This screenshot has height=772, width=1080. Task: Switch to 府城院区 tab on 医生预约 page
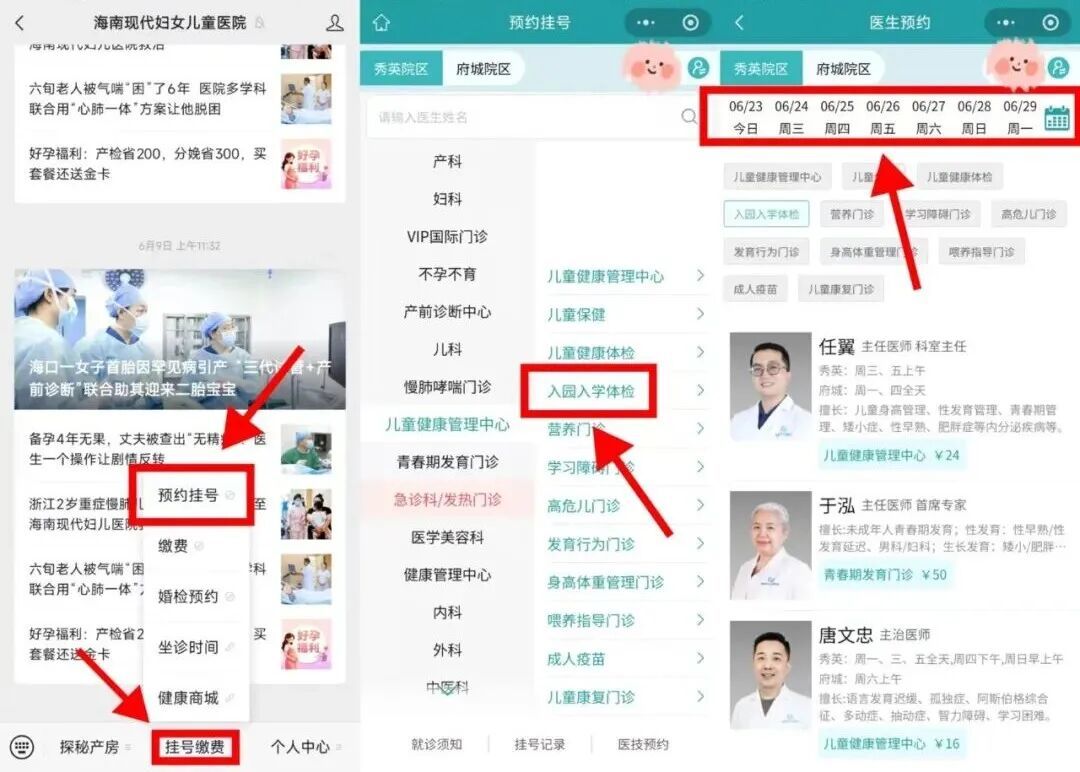pos(844,69)
